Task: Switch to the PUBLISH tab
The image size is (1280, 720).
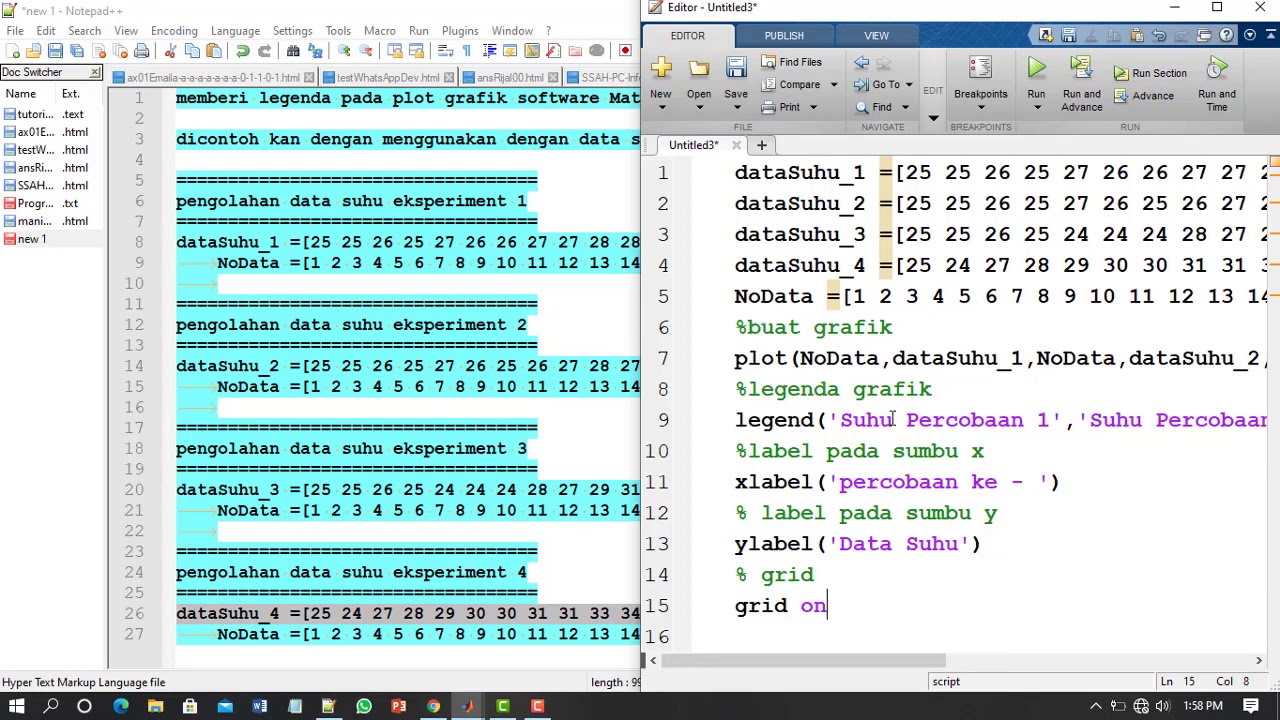Action: 784,36
